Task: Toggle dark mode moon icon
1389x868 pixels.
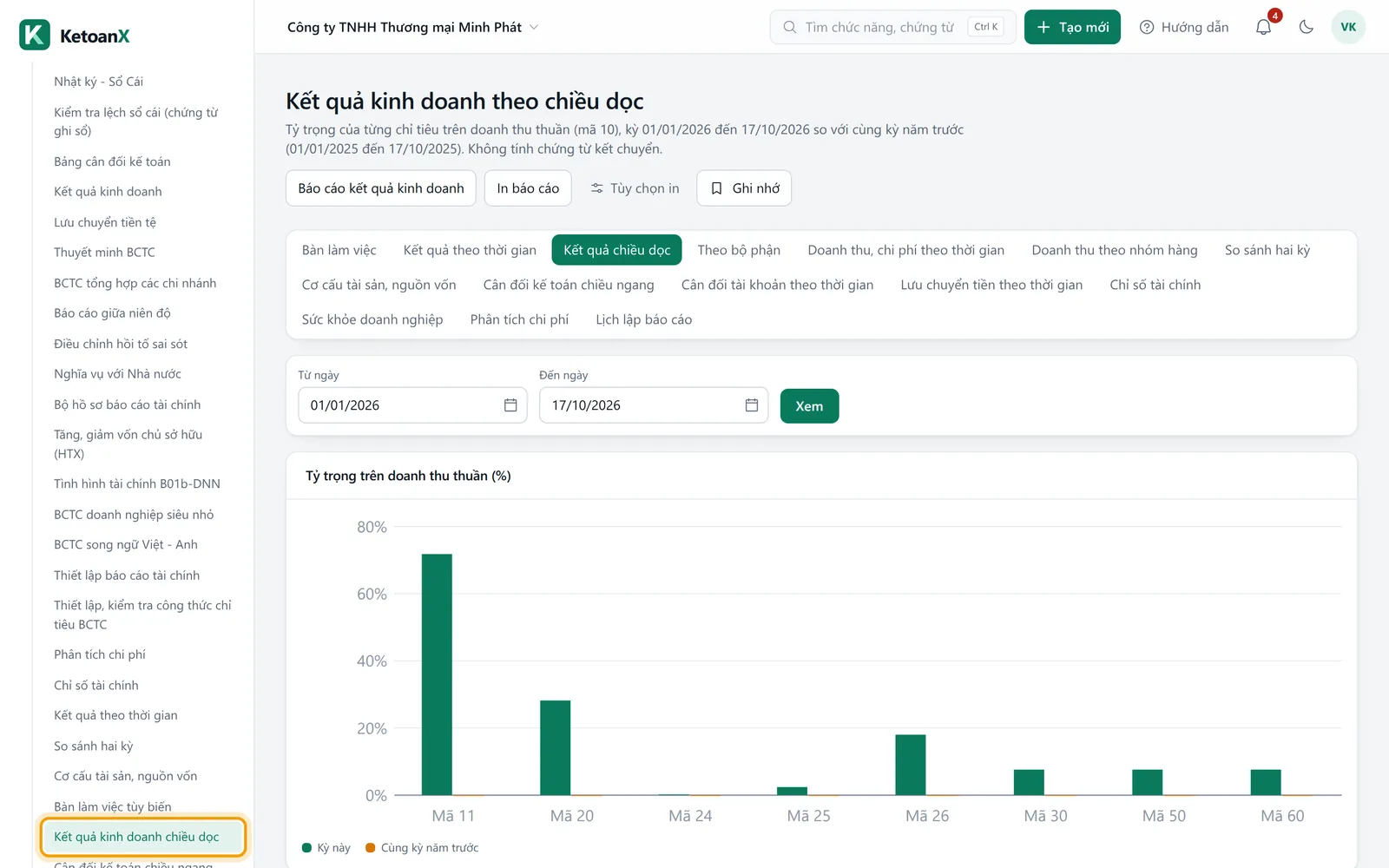Action: point(1306,27)
